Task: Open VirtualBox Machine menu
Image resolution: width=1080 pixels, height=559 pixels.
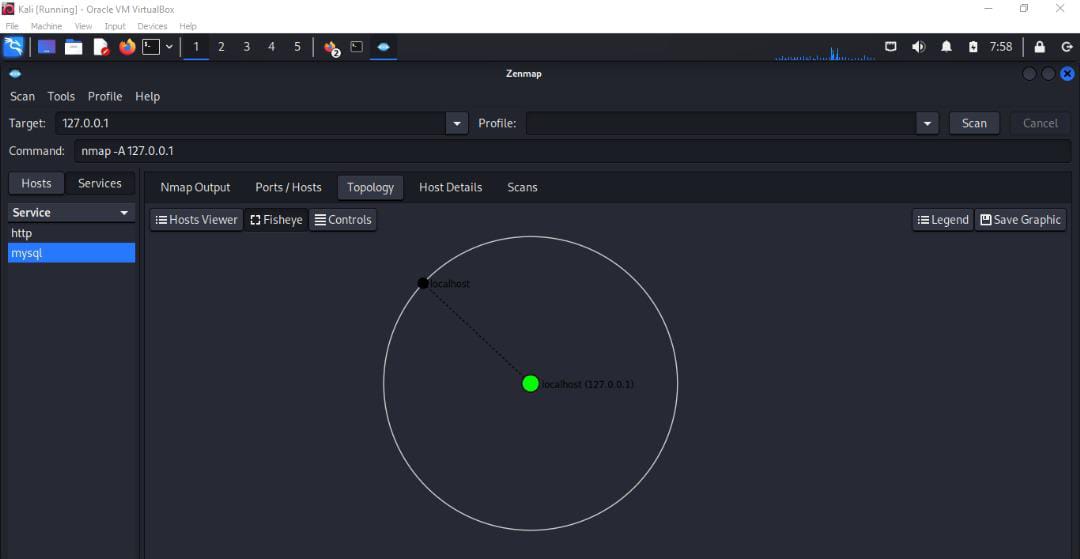Action: pos(46,26)
